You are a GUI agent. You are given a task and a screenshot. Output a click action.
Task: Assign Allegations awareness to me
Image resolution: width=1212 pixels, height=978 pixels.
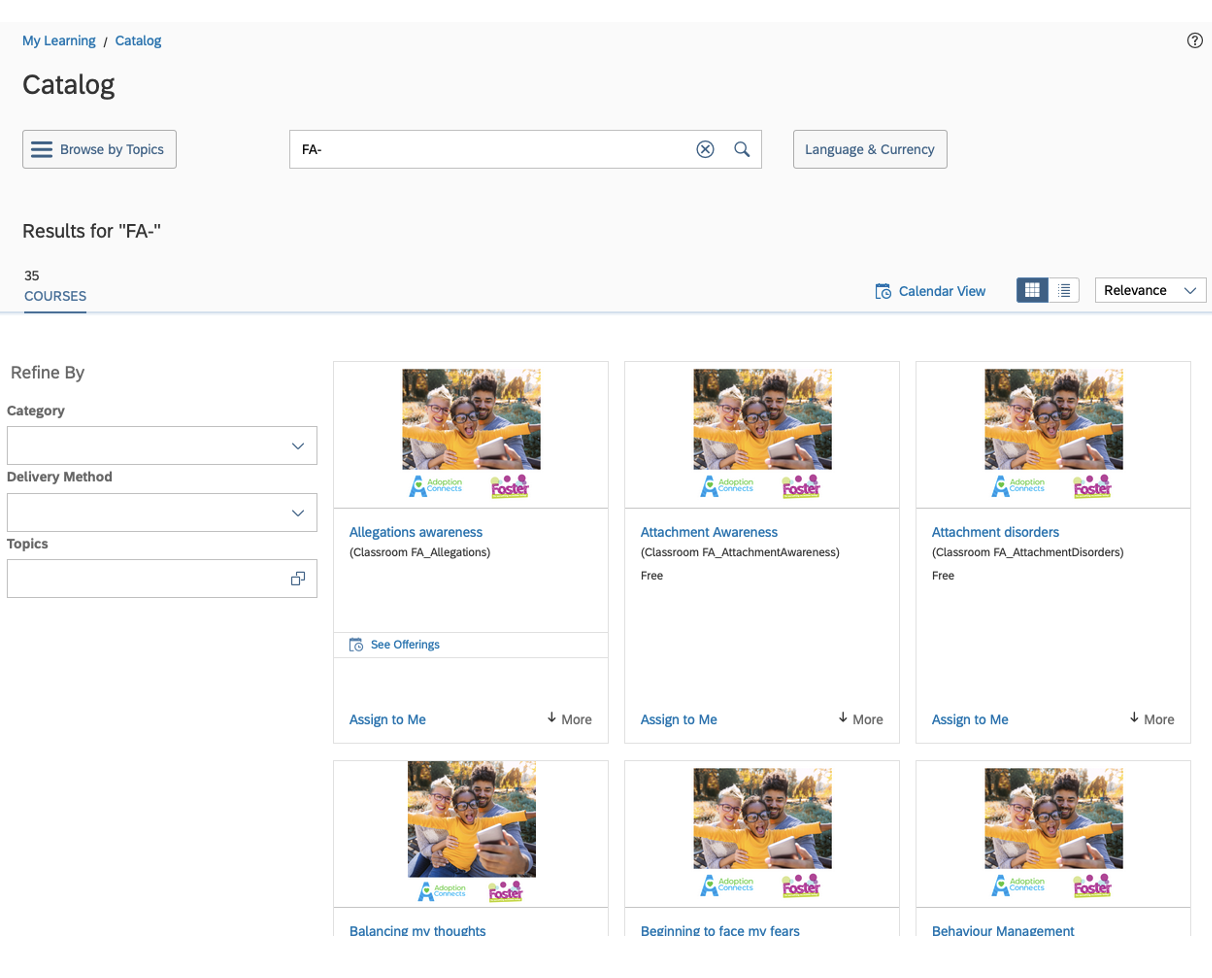387,719
